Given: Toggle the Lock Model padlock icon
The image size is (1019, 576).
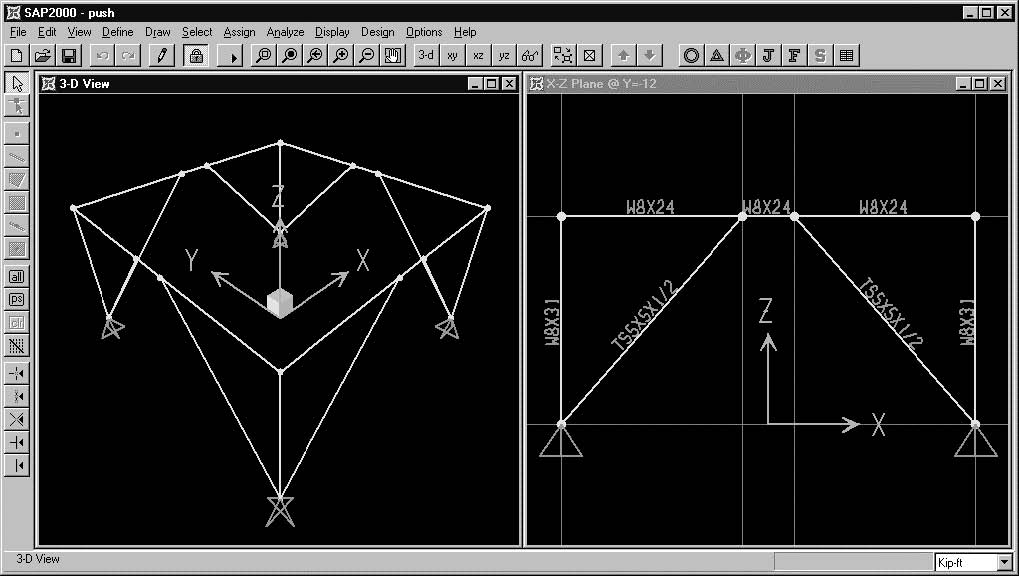Looking at the screenshot, I should click(196, 56).
